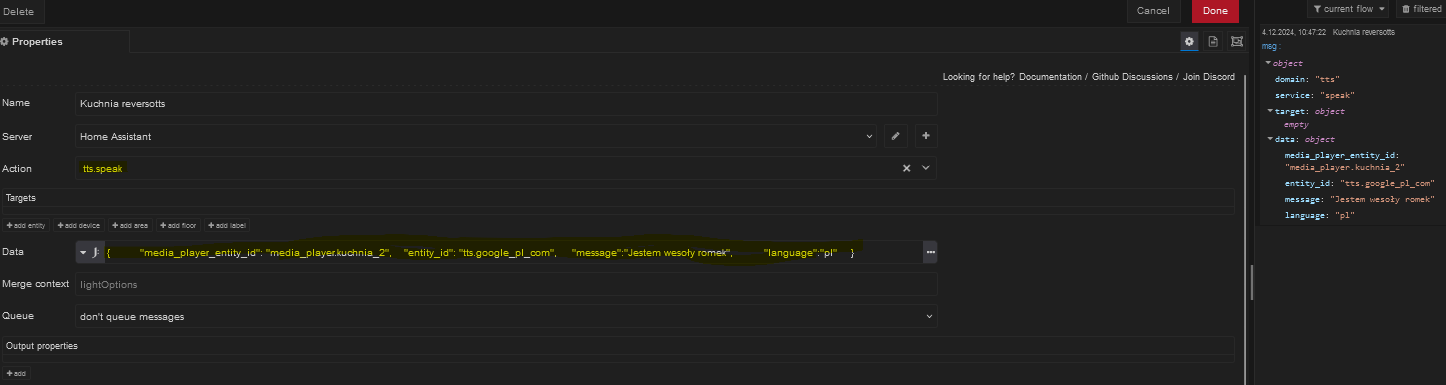This screenshot has height=385, width=1446.
Task: Click add device target button
Action: [x=78, y=226]
